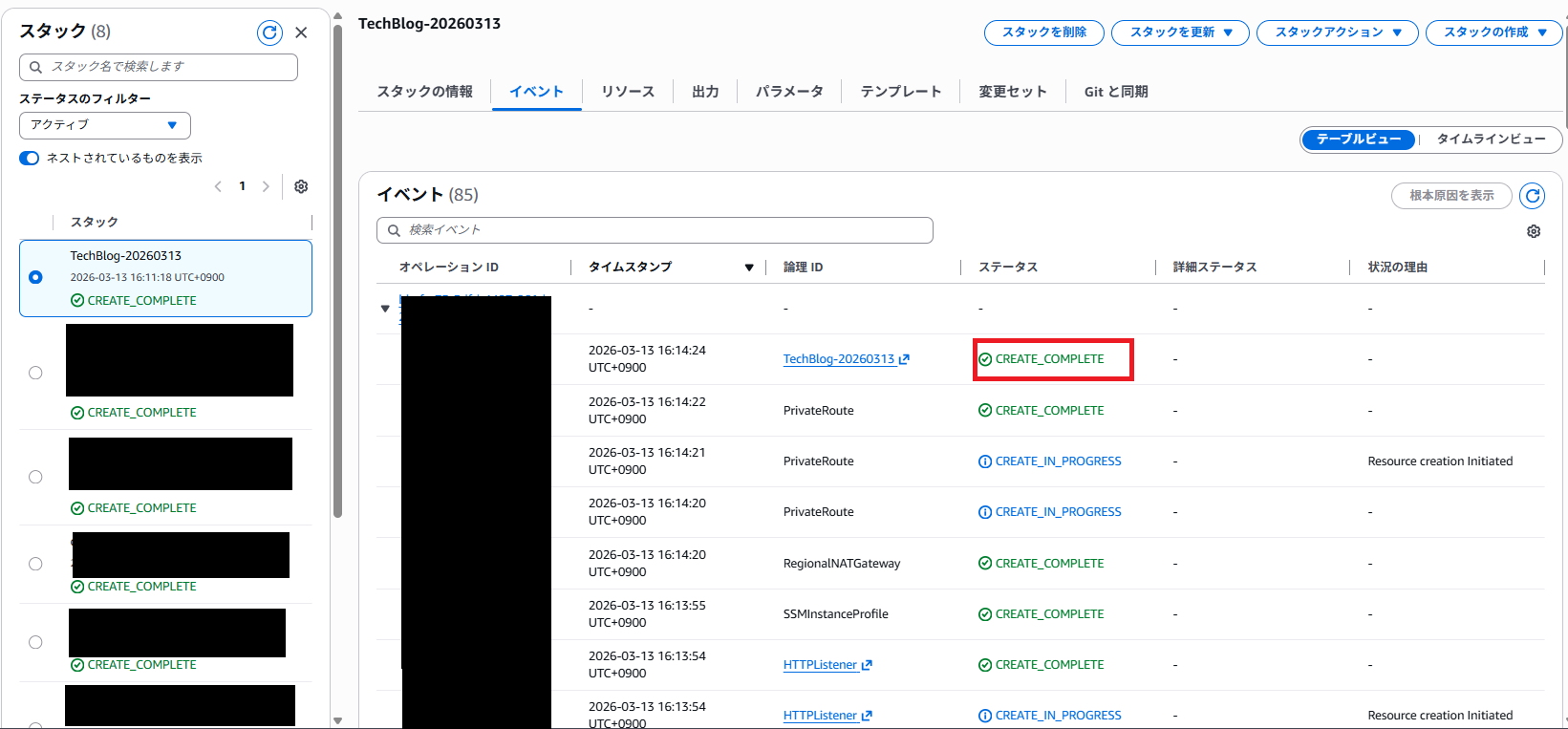Screen dimensions: 1568x729
Task: Select the TechBlog-20260313 stack radio button
Action: (x=35, y=277)
